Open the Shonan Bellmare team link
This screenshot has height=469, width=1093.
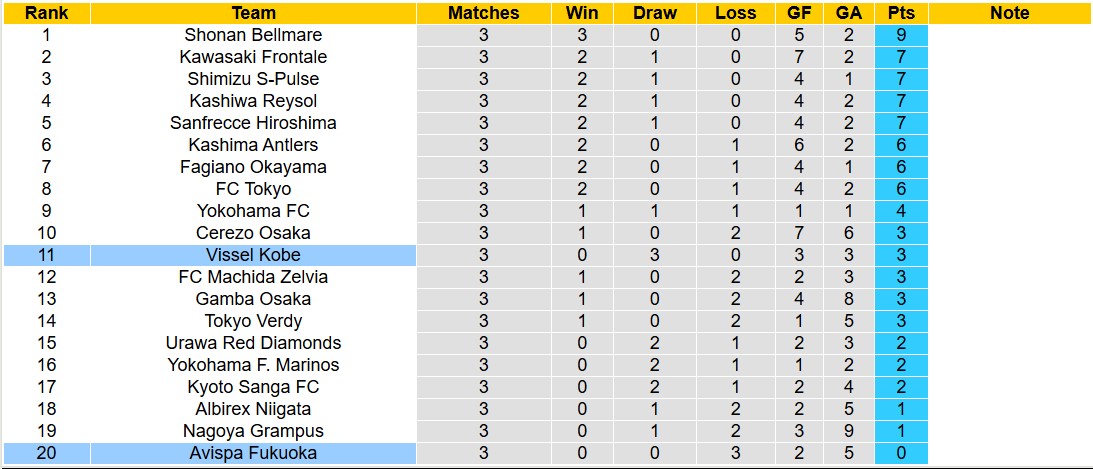253,35
